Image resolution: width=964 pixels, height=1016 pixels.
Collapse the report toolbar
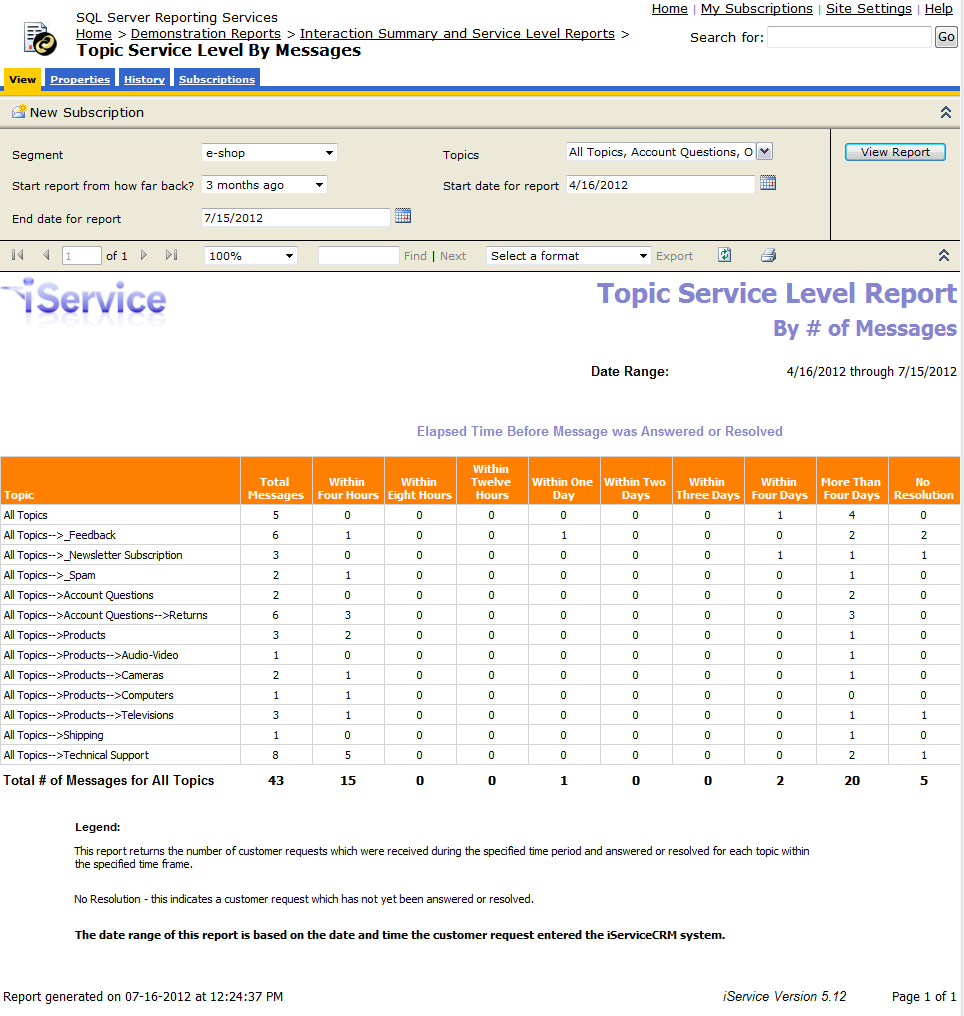click(944, 255)
